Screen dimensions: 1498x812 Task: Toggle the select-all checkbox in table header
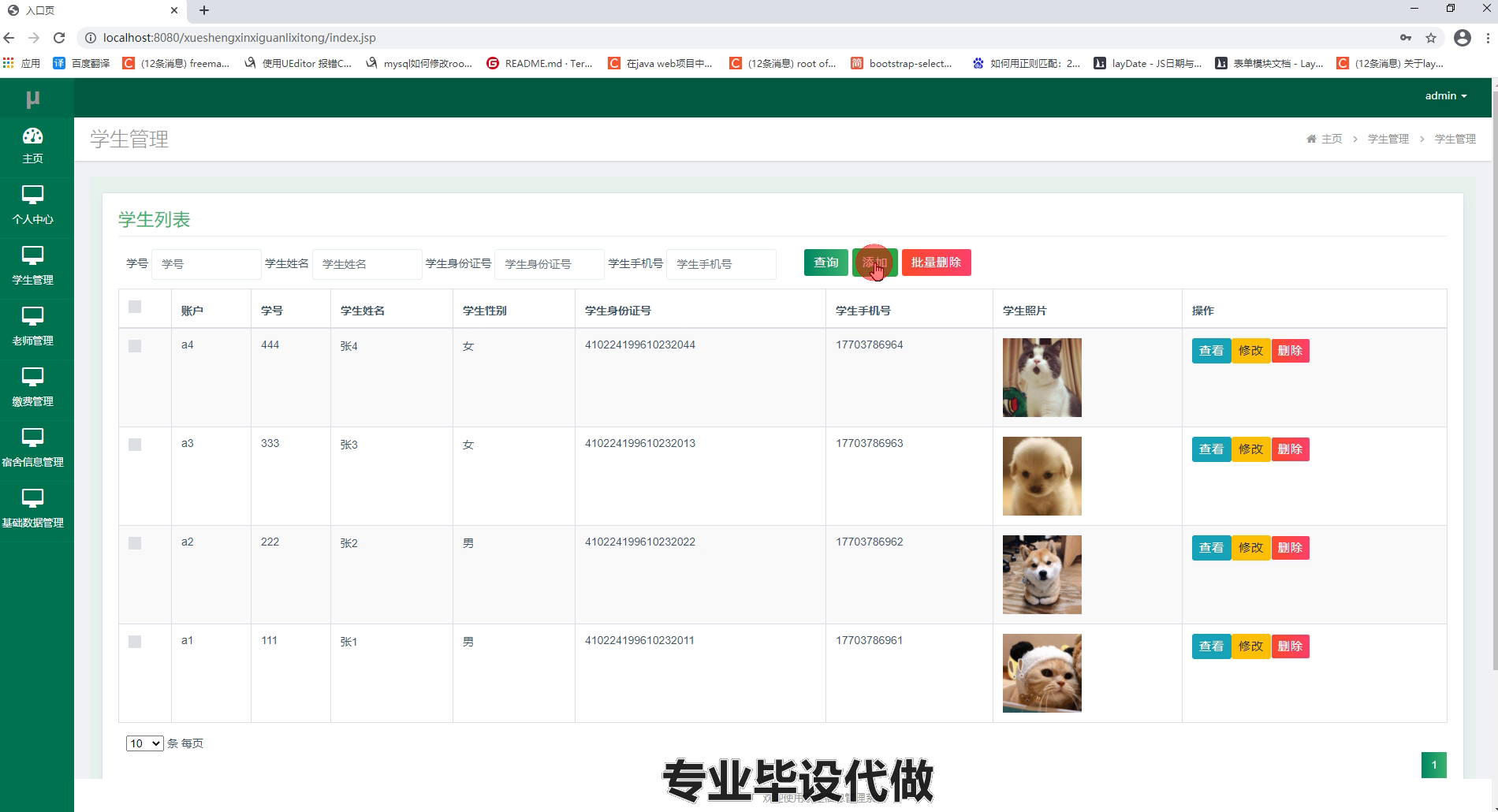(x=135, y=307)
